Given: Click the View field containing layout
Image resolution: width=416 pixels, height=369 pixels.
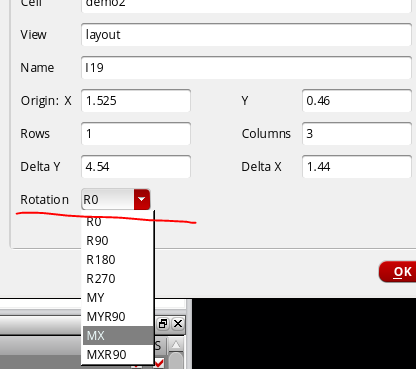Looking at the screenshot, I should click(x=246, y=35).
